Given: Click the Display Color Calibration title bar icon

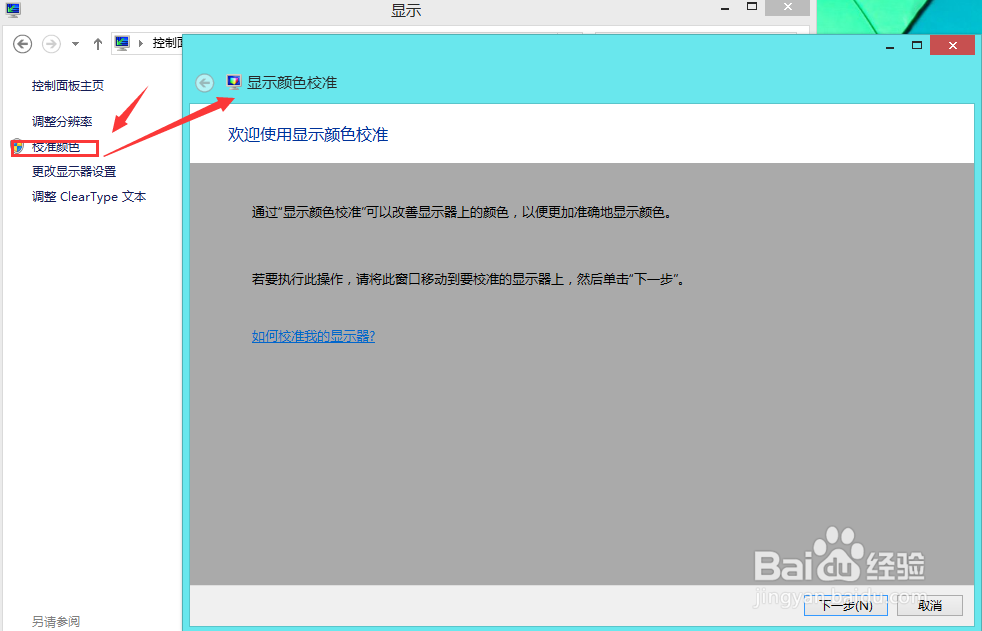Looking at the screenshot, I should coord(233,82).
